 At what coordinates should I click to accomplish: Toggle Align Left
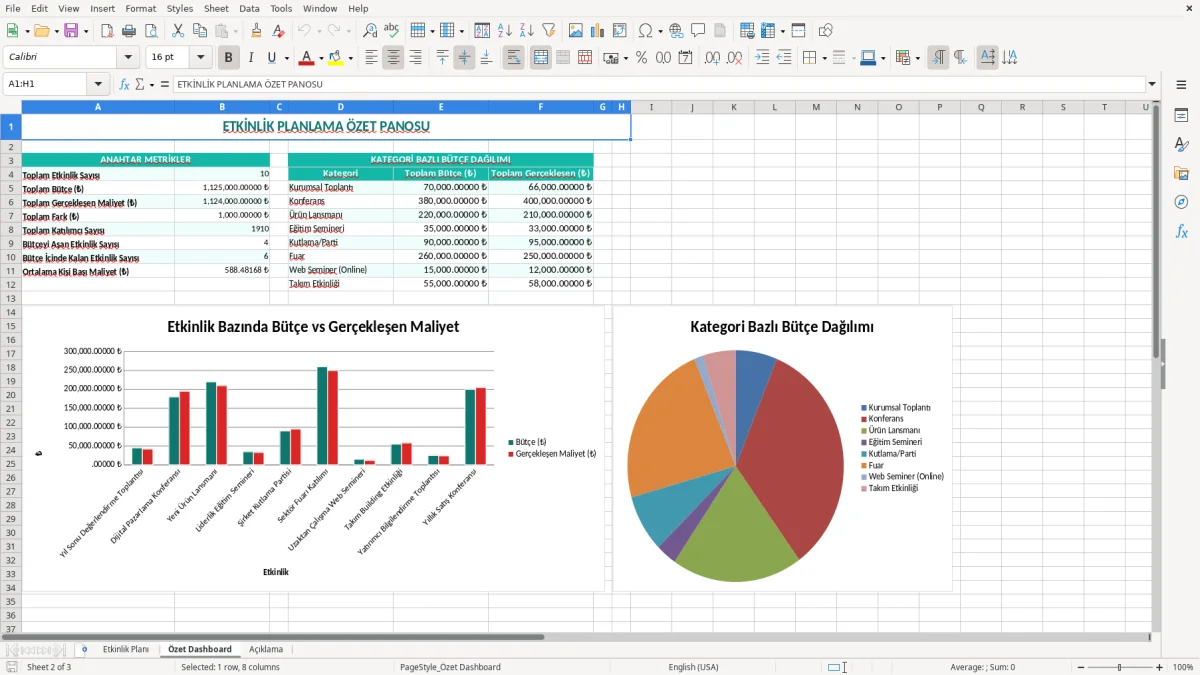[371, 58]
